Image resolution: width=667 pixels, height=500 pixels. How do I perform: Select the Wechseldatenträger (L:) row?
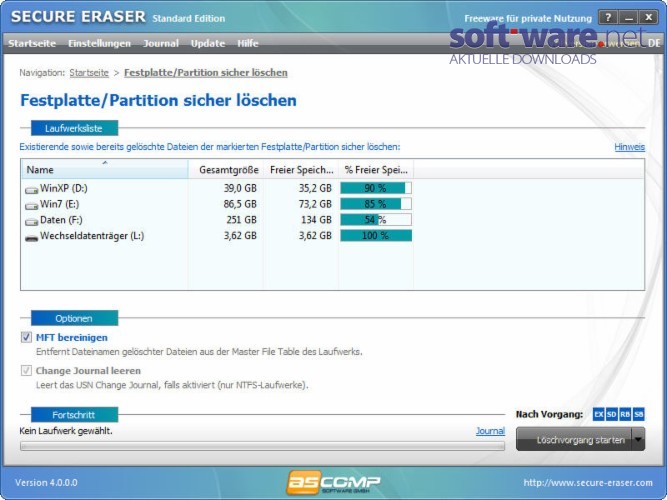click(332, 236)
